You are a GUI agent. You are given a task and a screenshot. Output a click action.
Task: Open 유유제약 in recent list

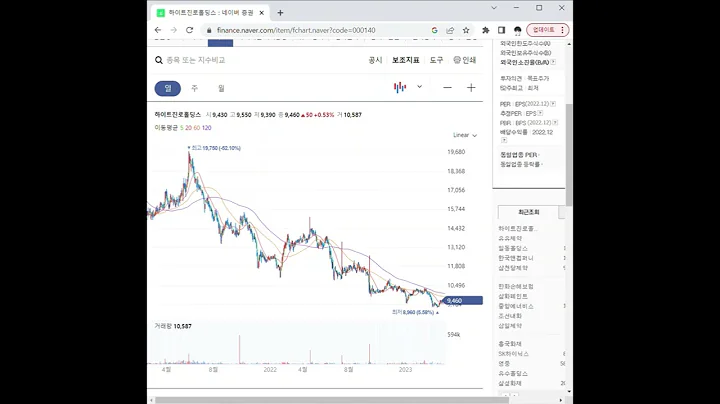coord(510,238)
